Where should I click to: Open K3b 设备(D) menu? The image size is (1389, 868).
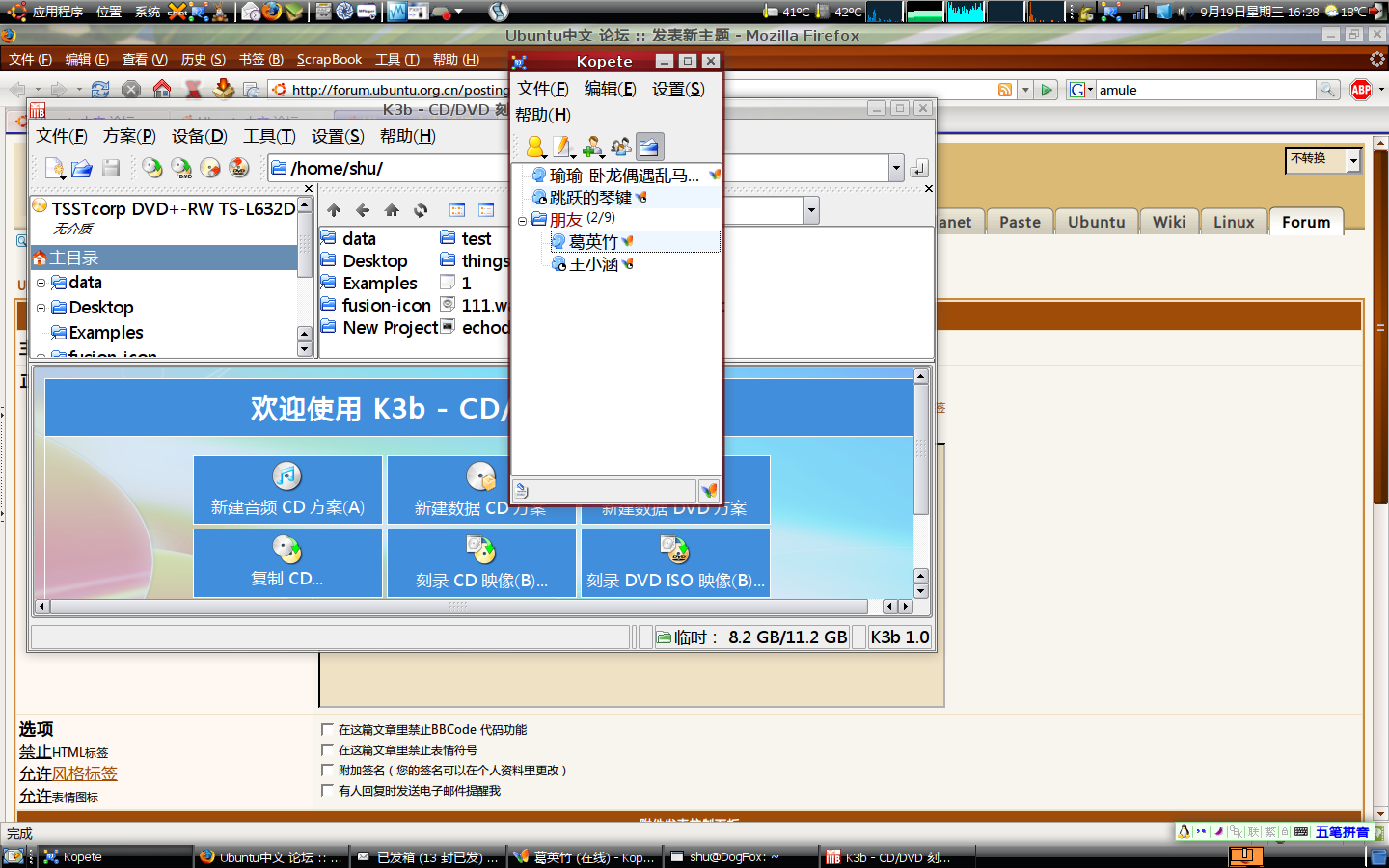click(x=199, y=136)
